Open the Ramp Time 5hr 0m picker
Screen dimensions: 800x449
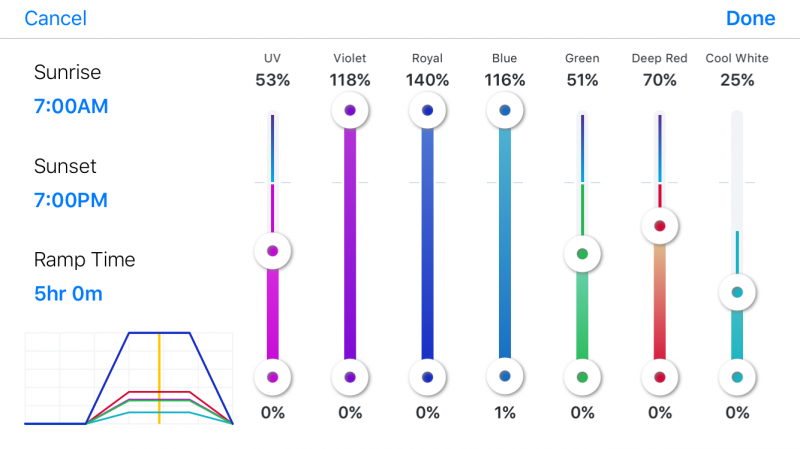pyautogui.click(x=68, y=294)
